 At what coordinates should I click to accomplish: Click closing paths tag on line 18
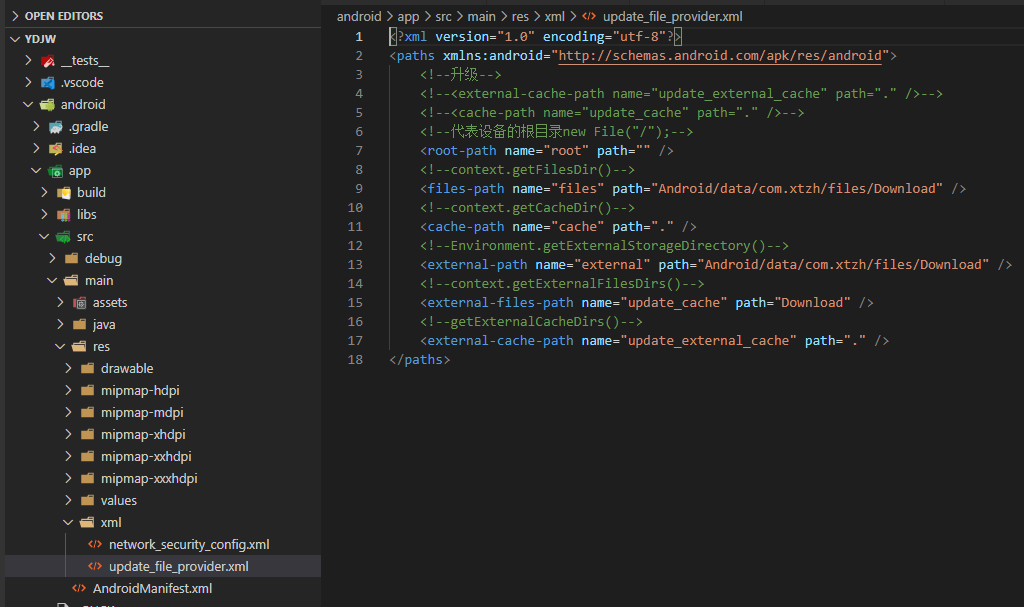click(419, 359)
